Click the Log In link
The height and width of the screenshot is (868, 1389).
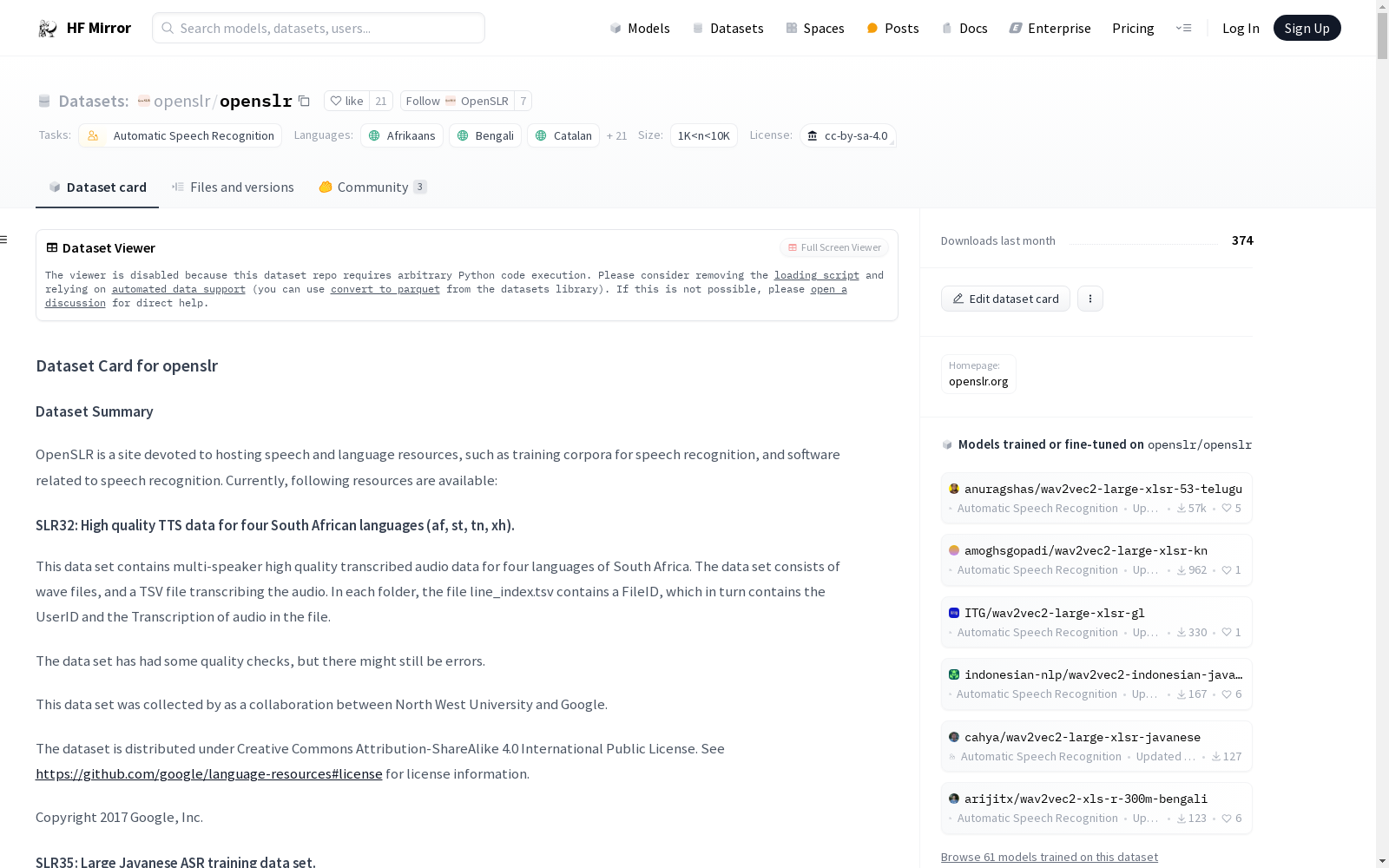coord(1241,29)
